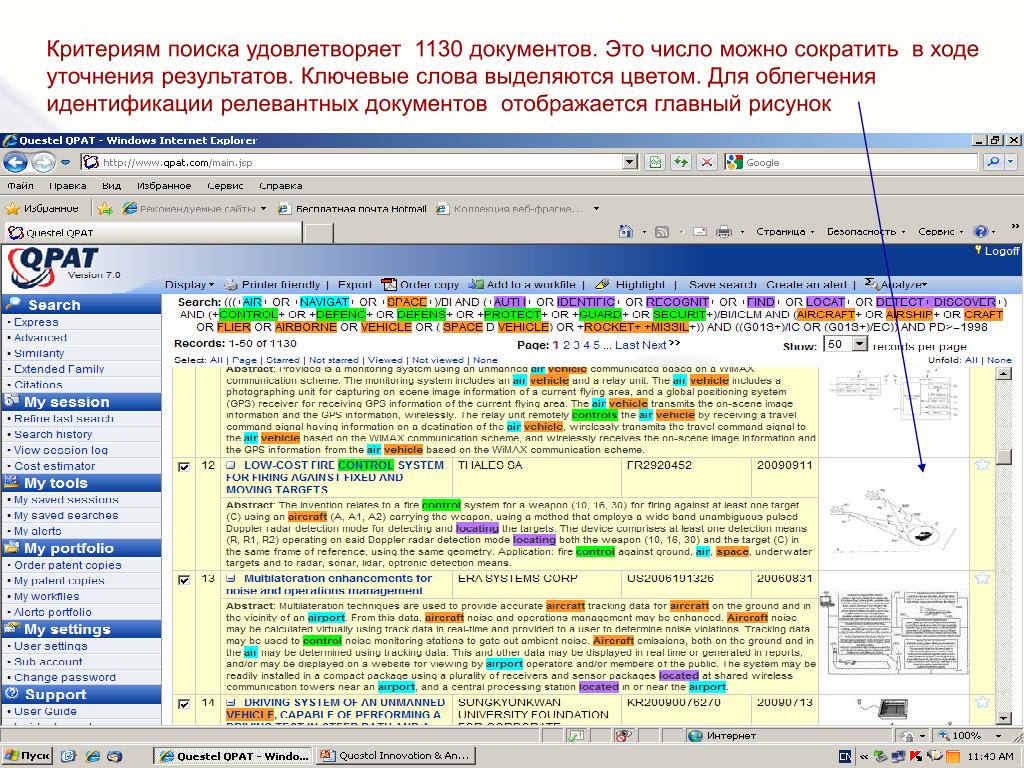Go forward with the browser Forward arrow
Image resolution: width=1024 pixels, height=768 pixels.
[x=43, y=162]
